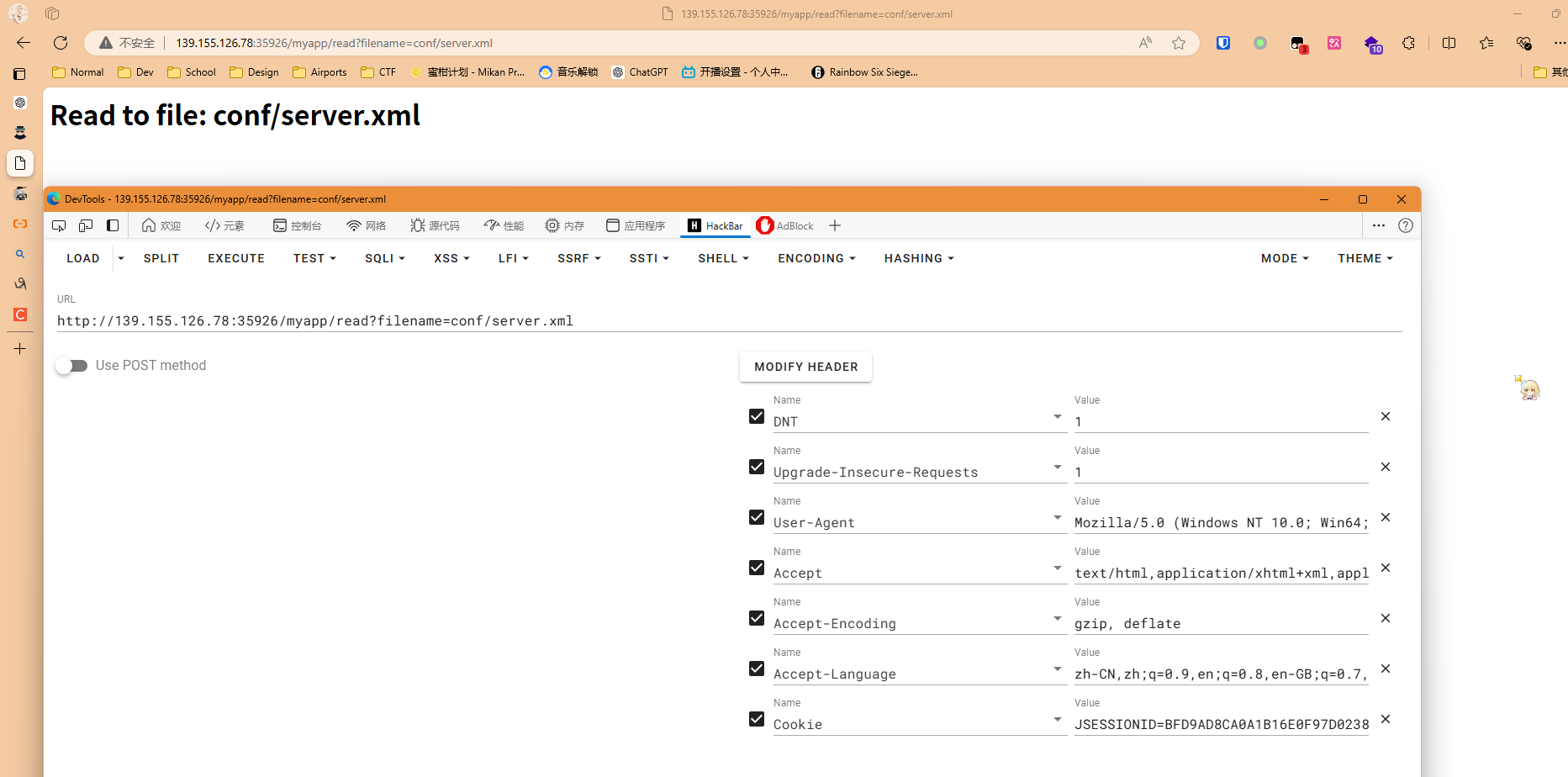Click the MODIFY HEADER button
Screen dimensions: 1568x777
[805, 367]
